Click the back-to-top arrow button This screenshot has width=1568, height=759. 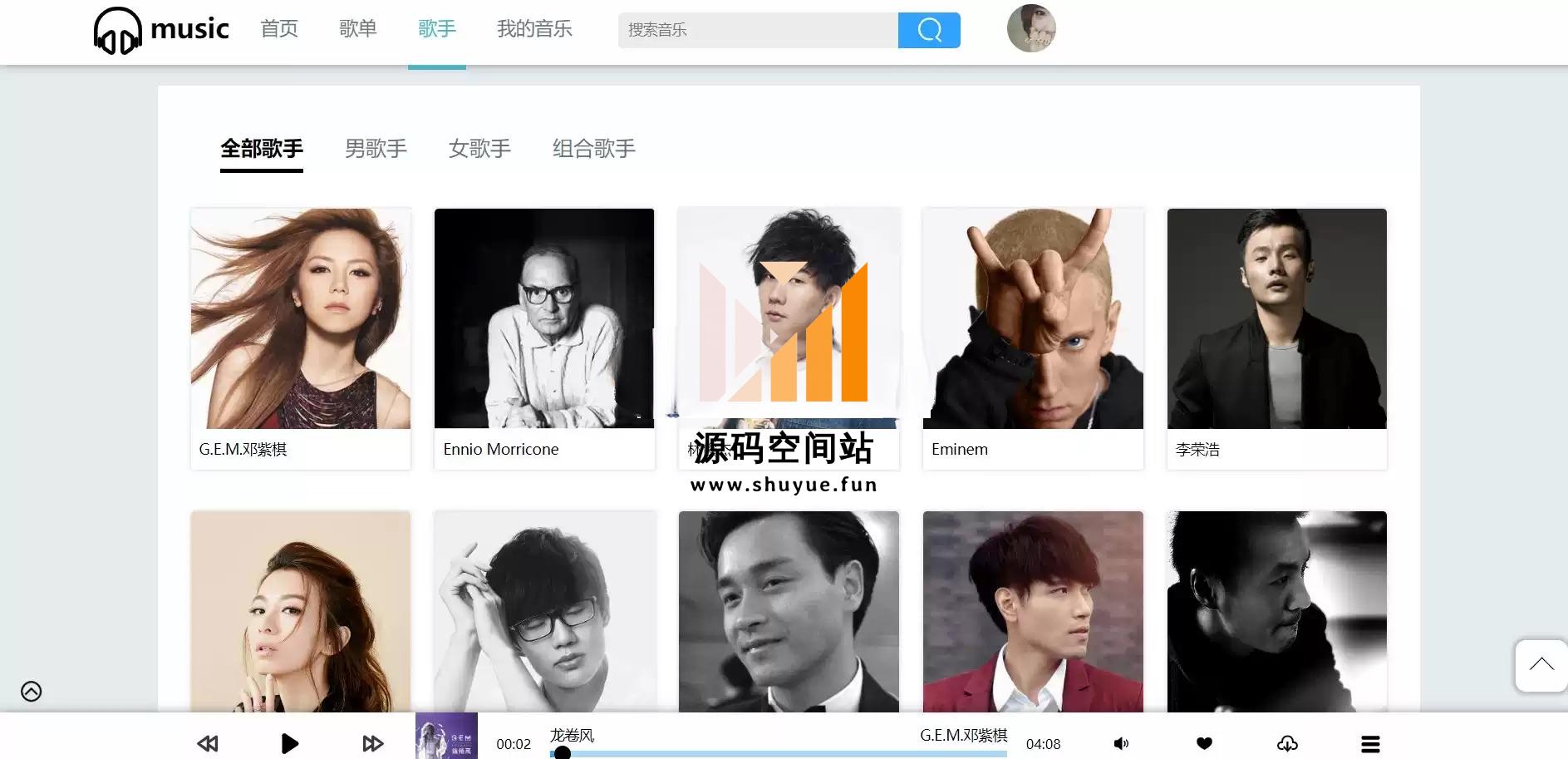pos(1541,665)
